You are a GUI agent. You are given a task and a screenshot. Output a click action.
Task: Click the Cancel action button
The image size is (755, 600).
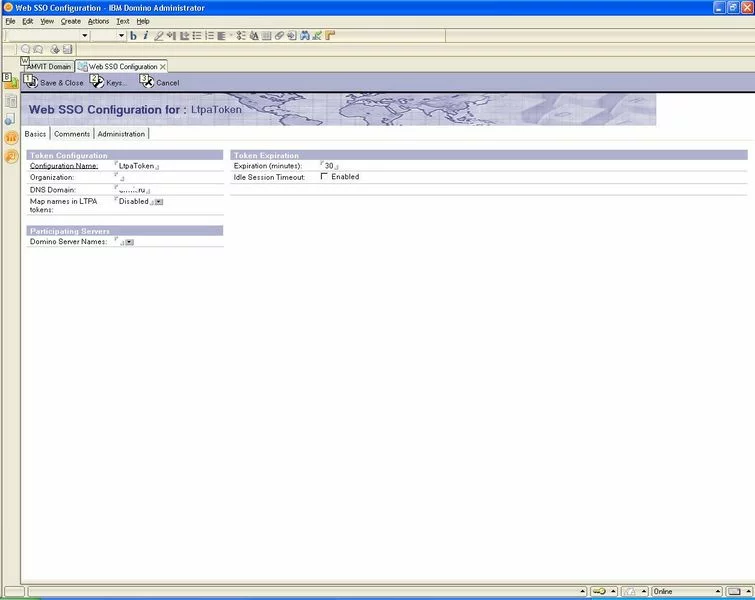[x=160, y=83]
